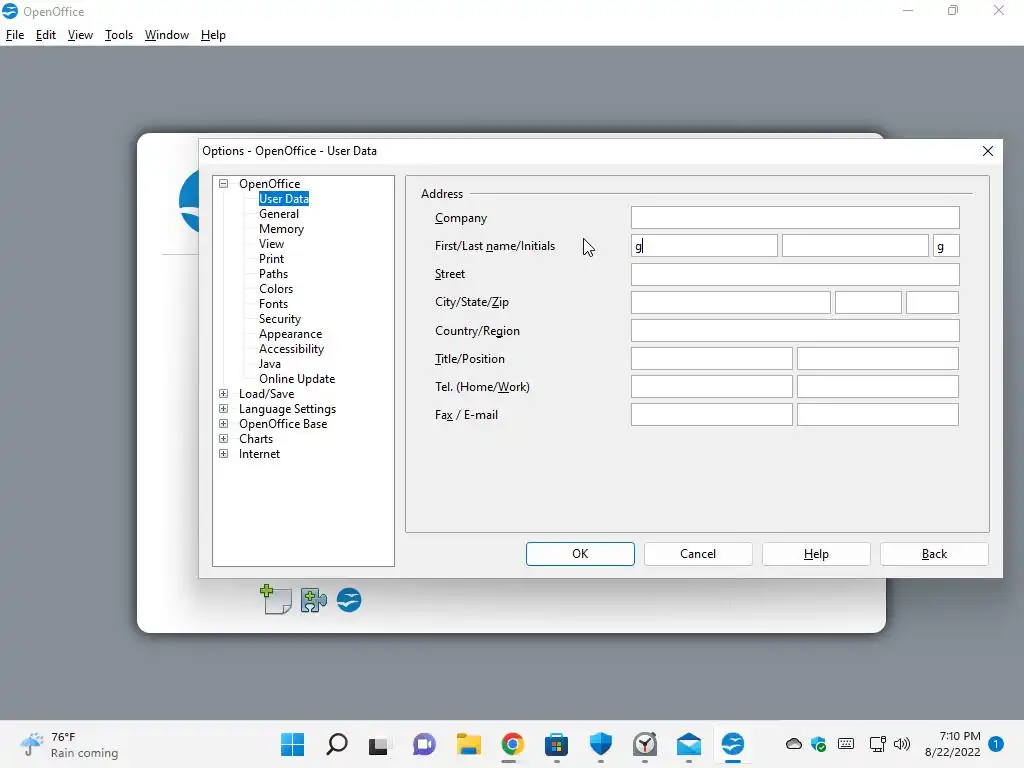The image size is (1024, 768).
Task: Open Google Chrome from the taskbar
Action: point(513,744)
